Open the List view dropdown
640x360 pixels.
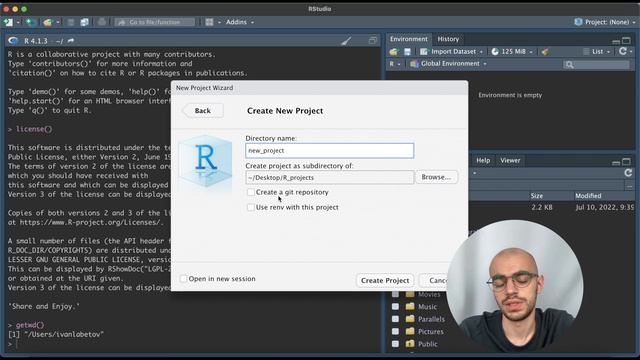[x=597, y=52]
